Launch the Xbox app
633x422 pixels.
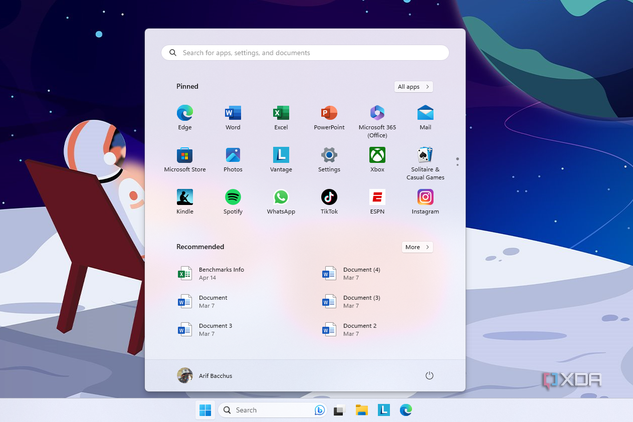pos(377,160)
